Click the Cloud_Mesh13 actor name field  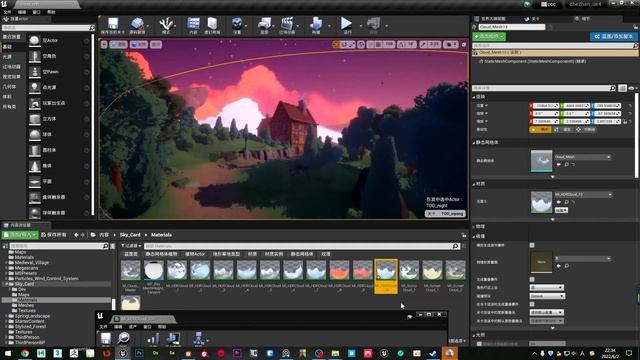512,27
